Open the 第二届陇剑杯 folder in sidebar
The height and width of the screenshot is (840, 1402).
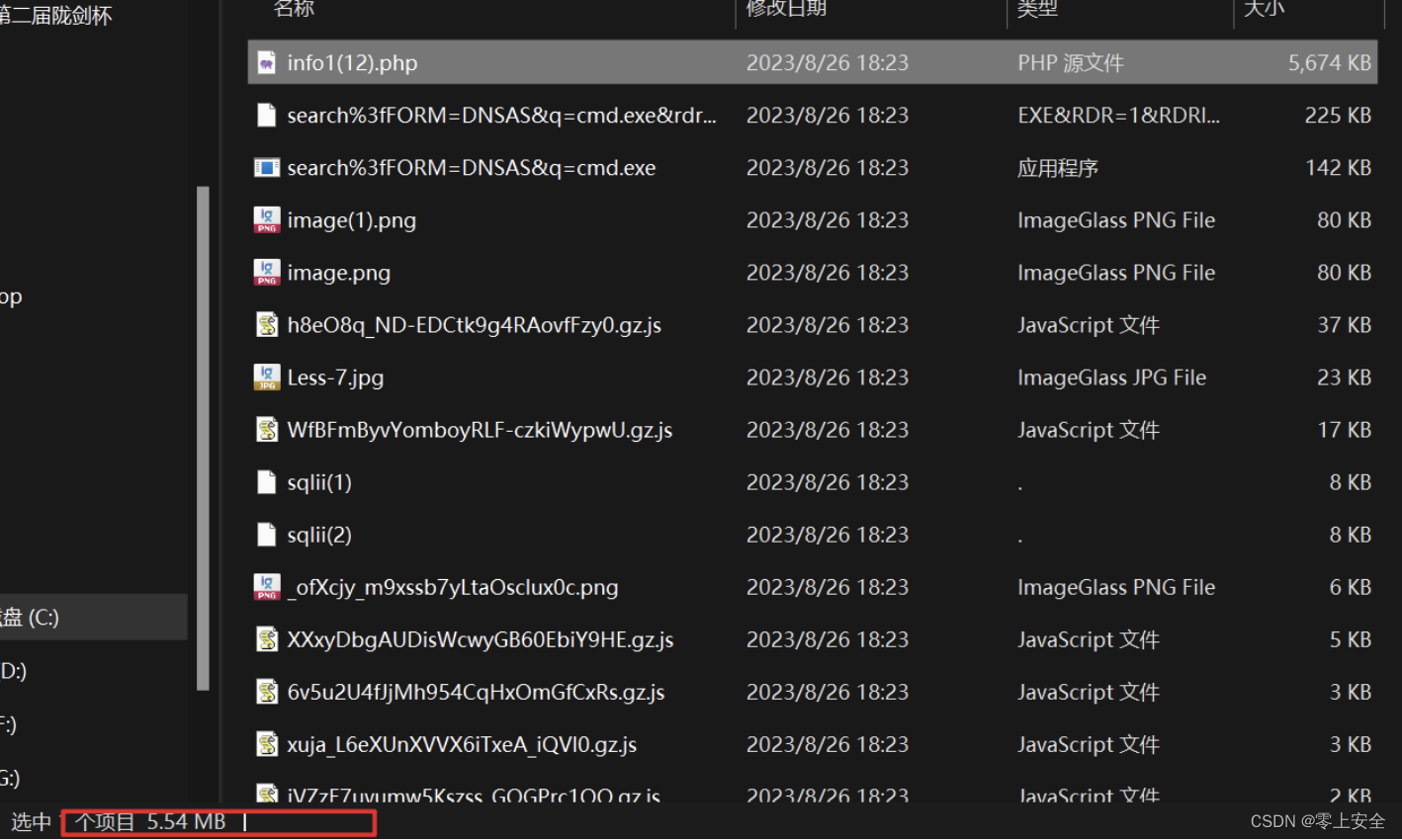(x=55, y=15)
